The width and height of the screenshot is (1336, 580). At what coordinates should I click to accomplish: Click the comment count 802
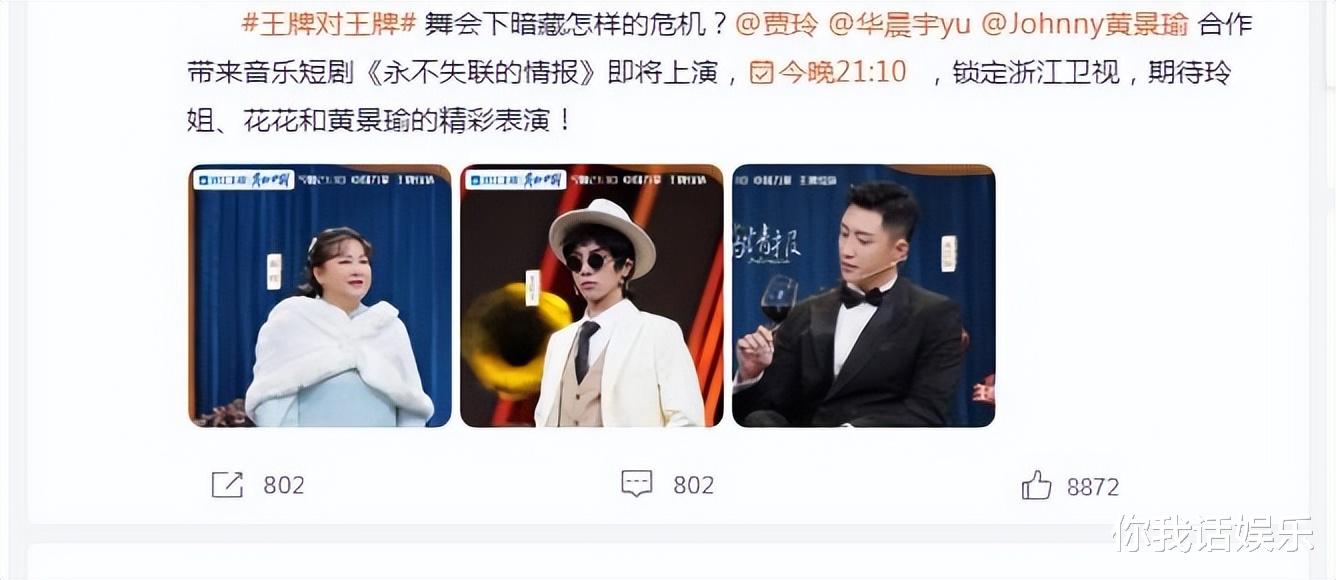694,486
